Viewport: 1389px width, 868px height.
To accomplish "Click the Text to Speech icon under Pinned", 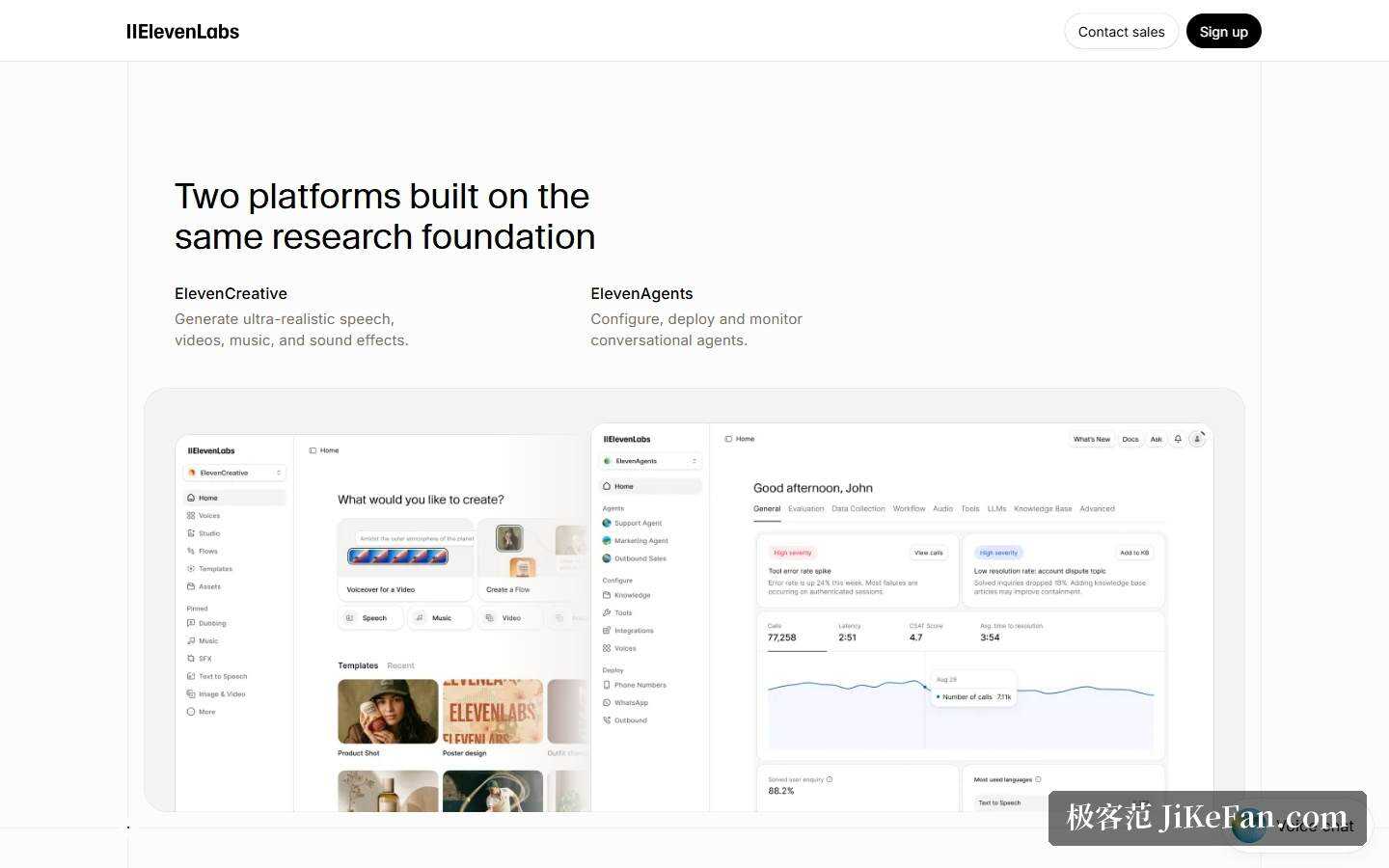I will point(191,676).
